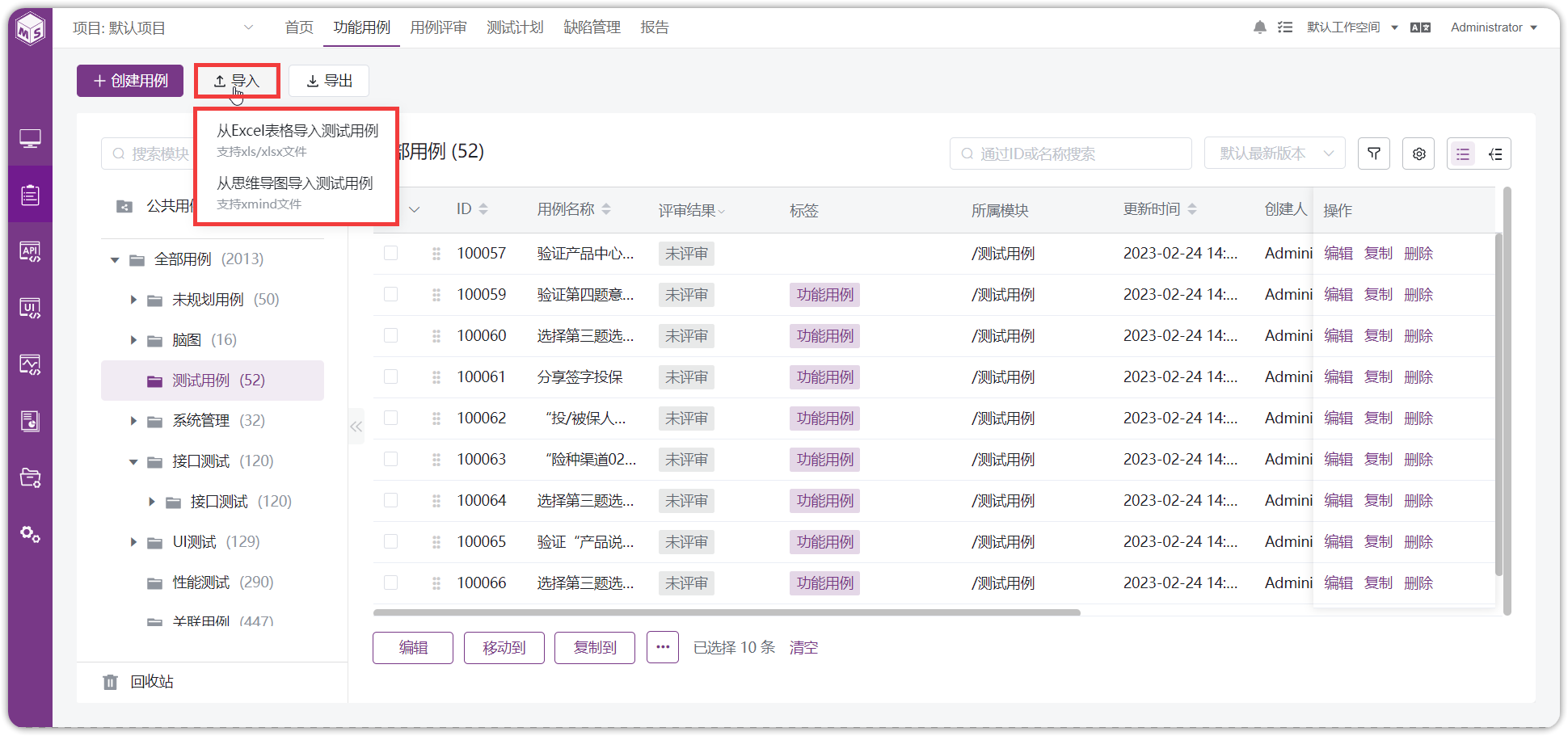Open the task center list icon

[x=1285, y=27]
